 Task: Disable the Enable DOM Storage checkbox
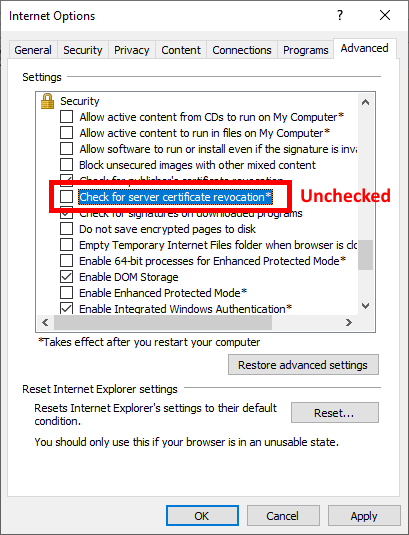(x=67, y=277)
